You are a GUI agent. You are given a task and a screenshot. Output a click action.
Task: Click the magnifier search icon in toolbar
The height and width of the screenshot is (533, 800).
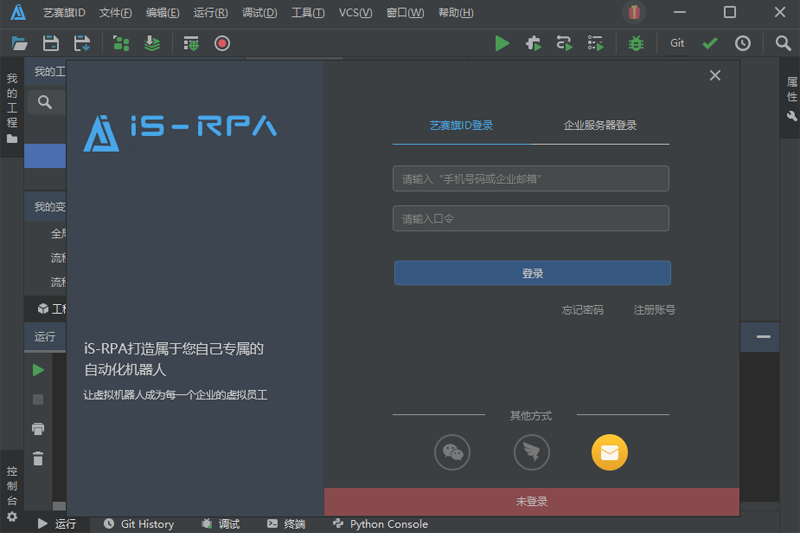pos(783,43)
